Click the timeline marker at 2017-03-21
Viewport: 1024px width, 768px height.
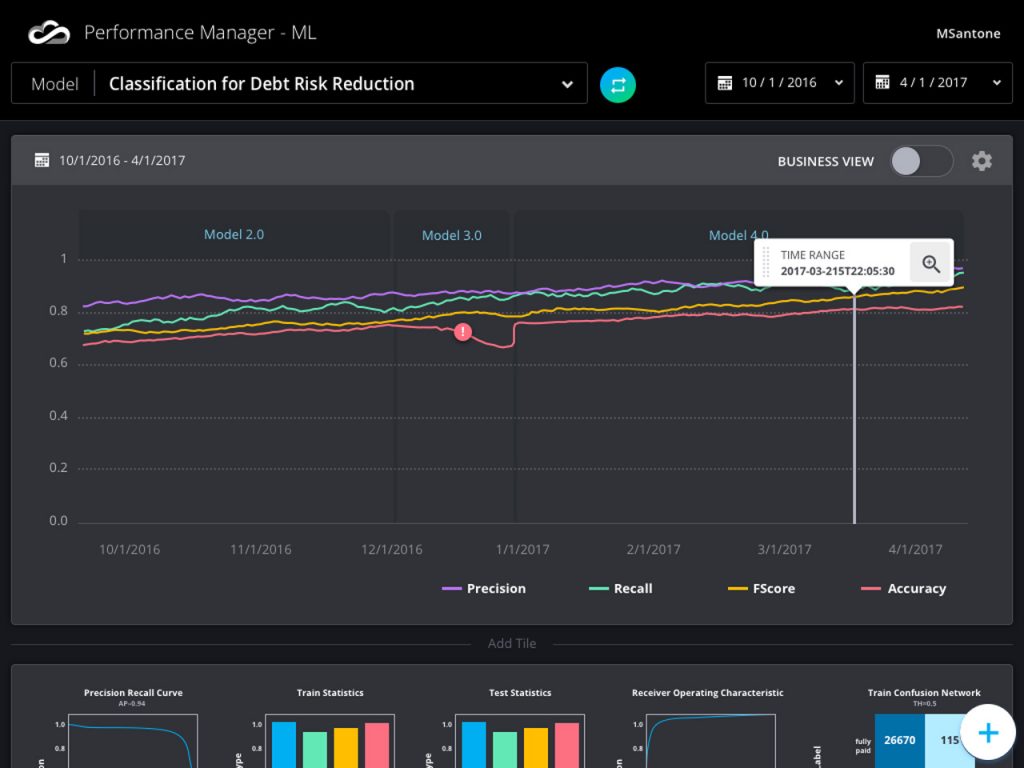point(855,400)
